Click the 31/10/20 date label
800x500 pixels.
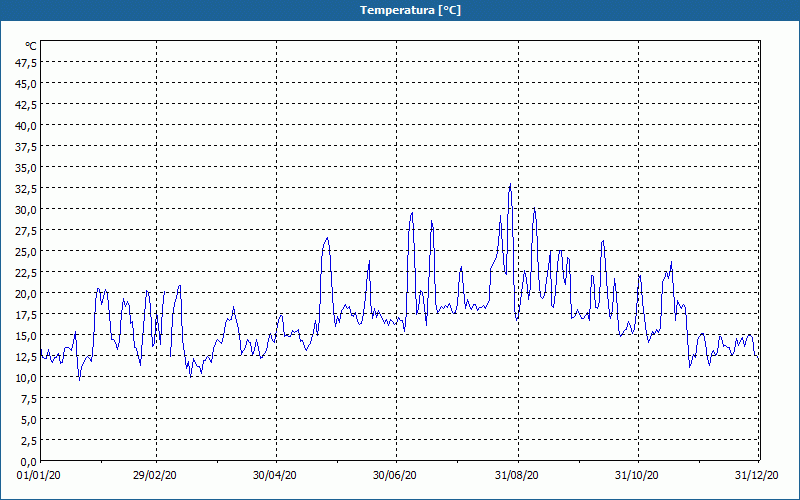(x=636, y=475)
